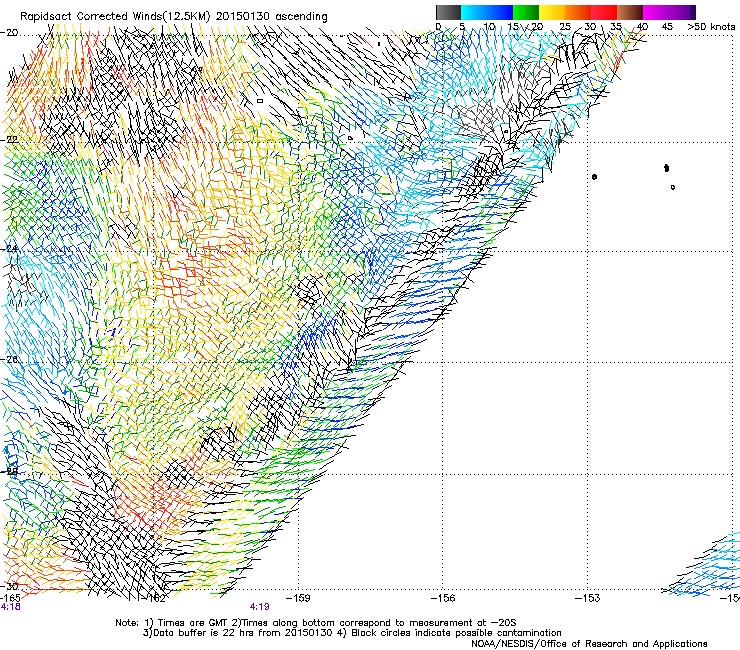
Task: Click the '25' legend scale label
Action: point(565,26)
